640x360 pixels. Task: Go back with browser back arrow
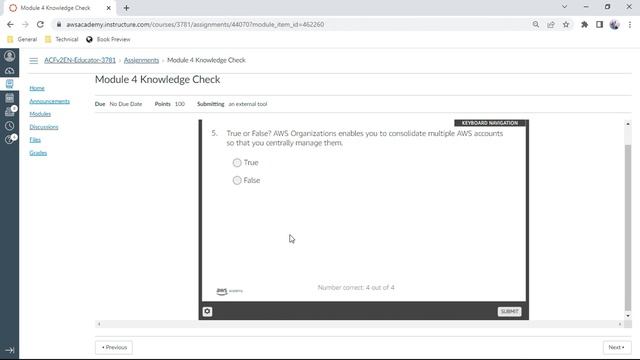tap(10, 24)
